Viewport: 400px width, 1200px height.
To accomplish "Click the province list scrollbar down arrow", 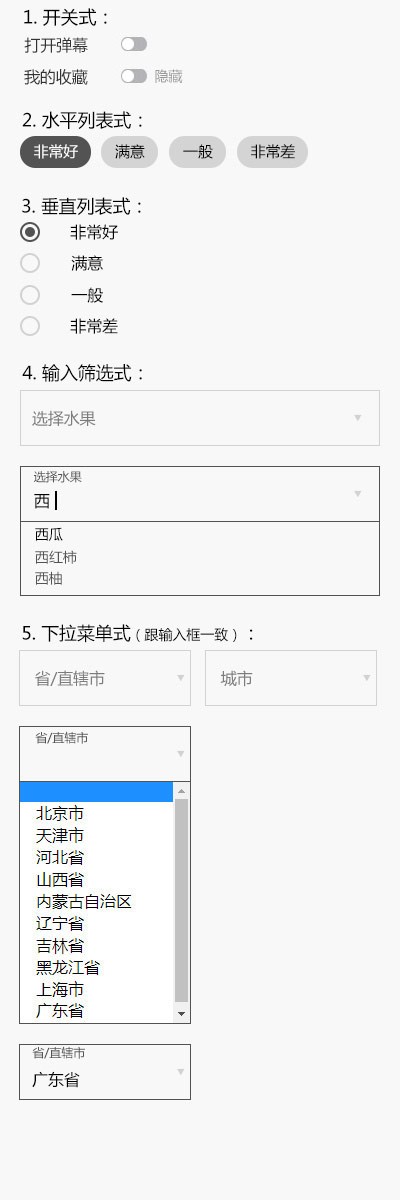I will [x=182, y=1013].
